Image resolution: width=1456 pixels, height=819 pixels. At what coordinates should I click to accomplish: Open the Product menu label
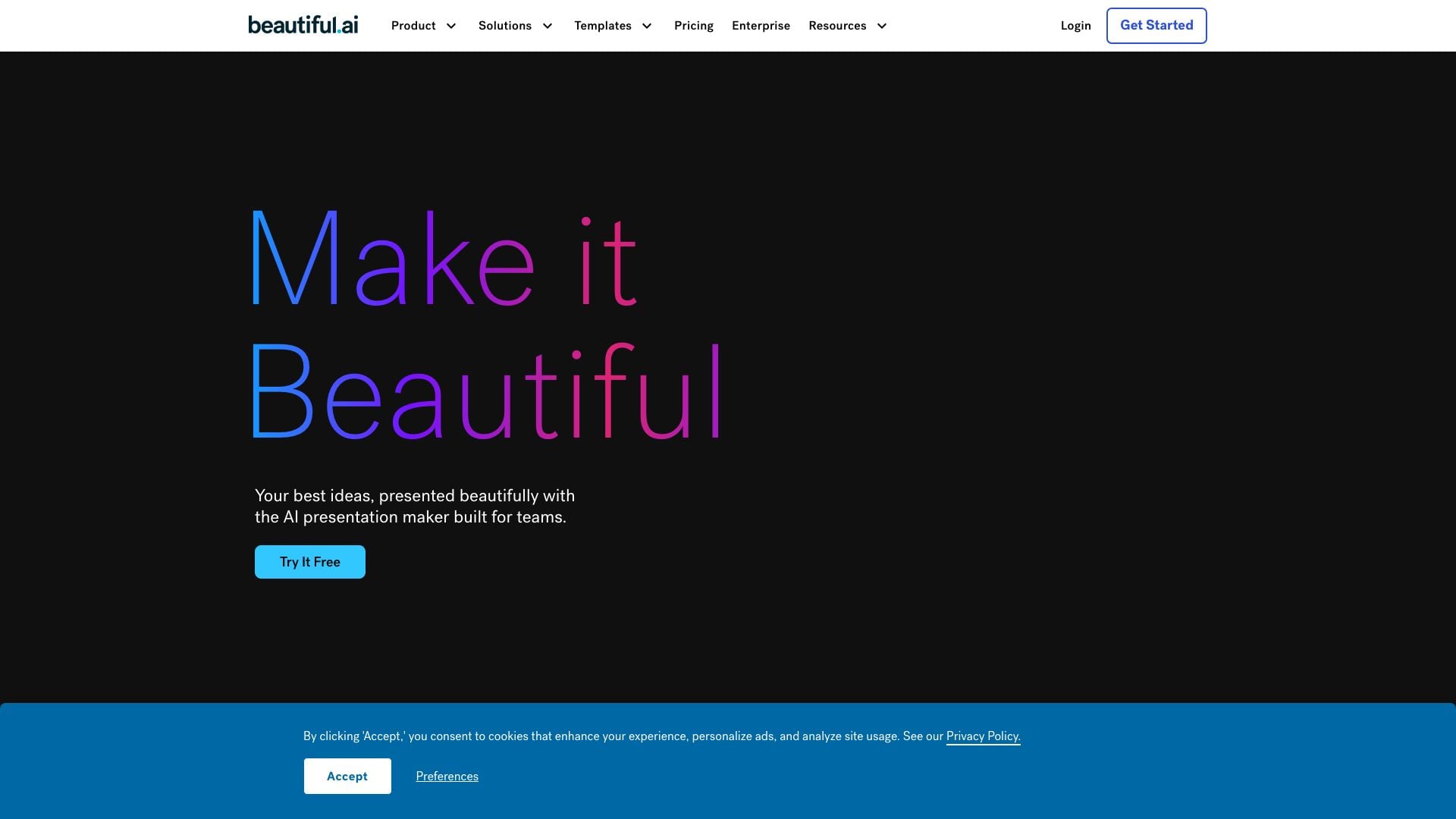pos(413,26)
